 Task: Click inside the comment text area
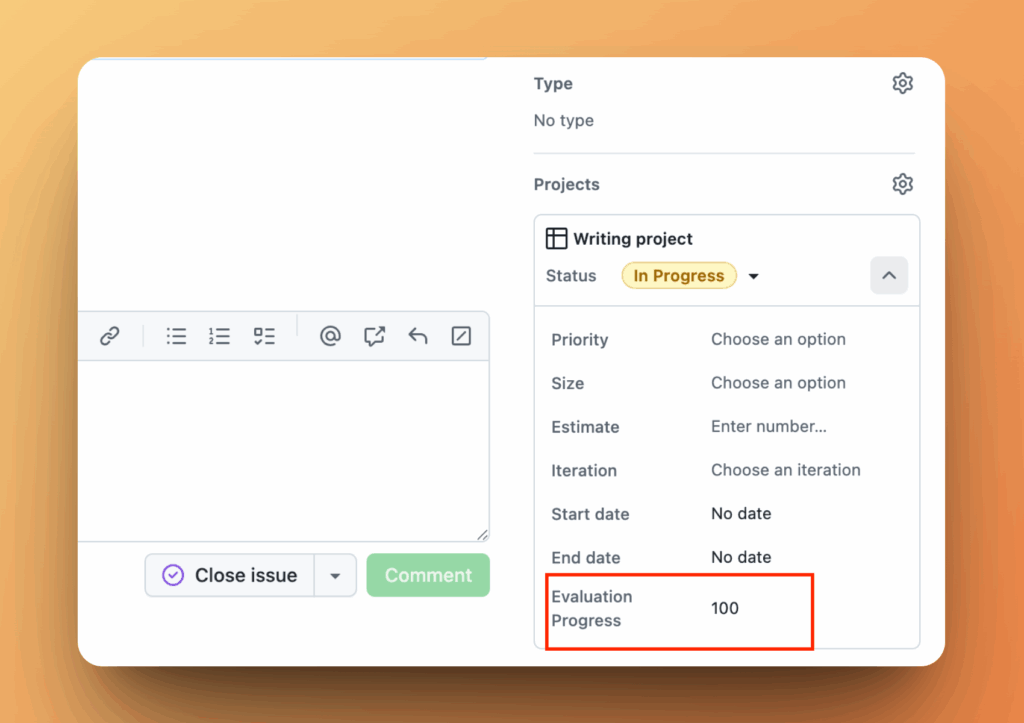(x=285, y=450)
